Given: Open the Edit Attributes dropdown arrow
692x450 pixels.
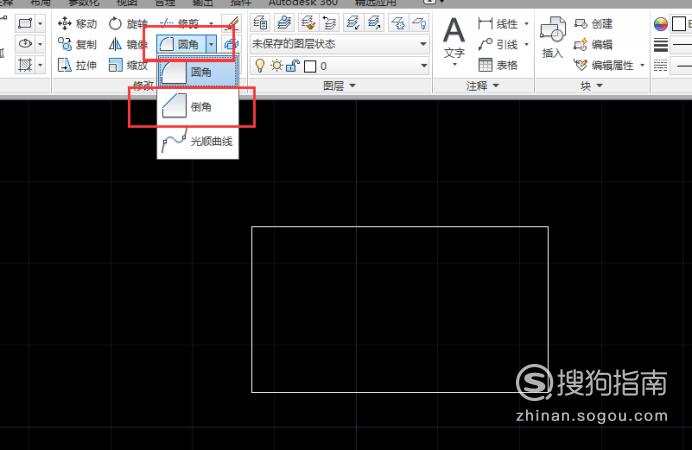Looking at the screenshot, I should click(x=642, y=65).
